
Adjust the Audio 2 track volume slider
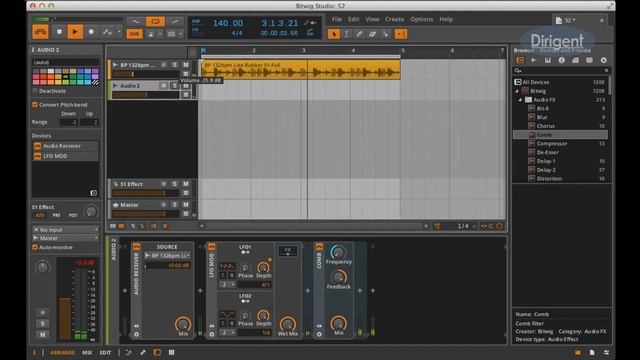146,95
